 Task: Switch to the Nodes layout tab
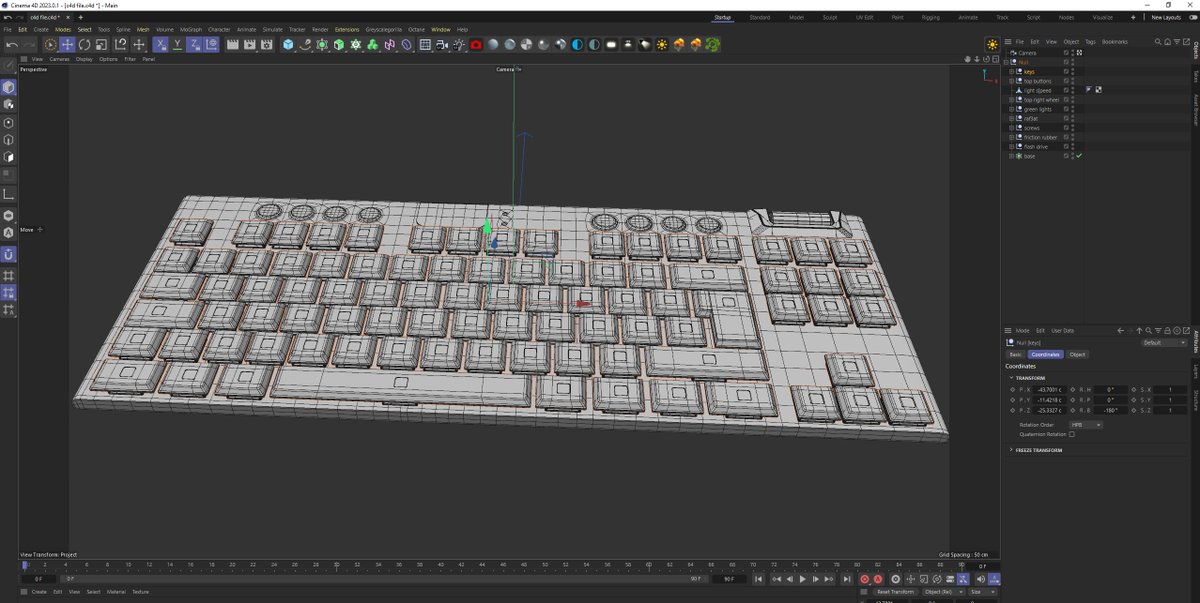tap(1066, 17)
